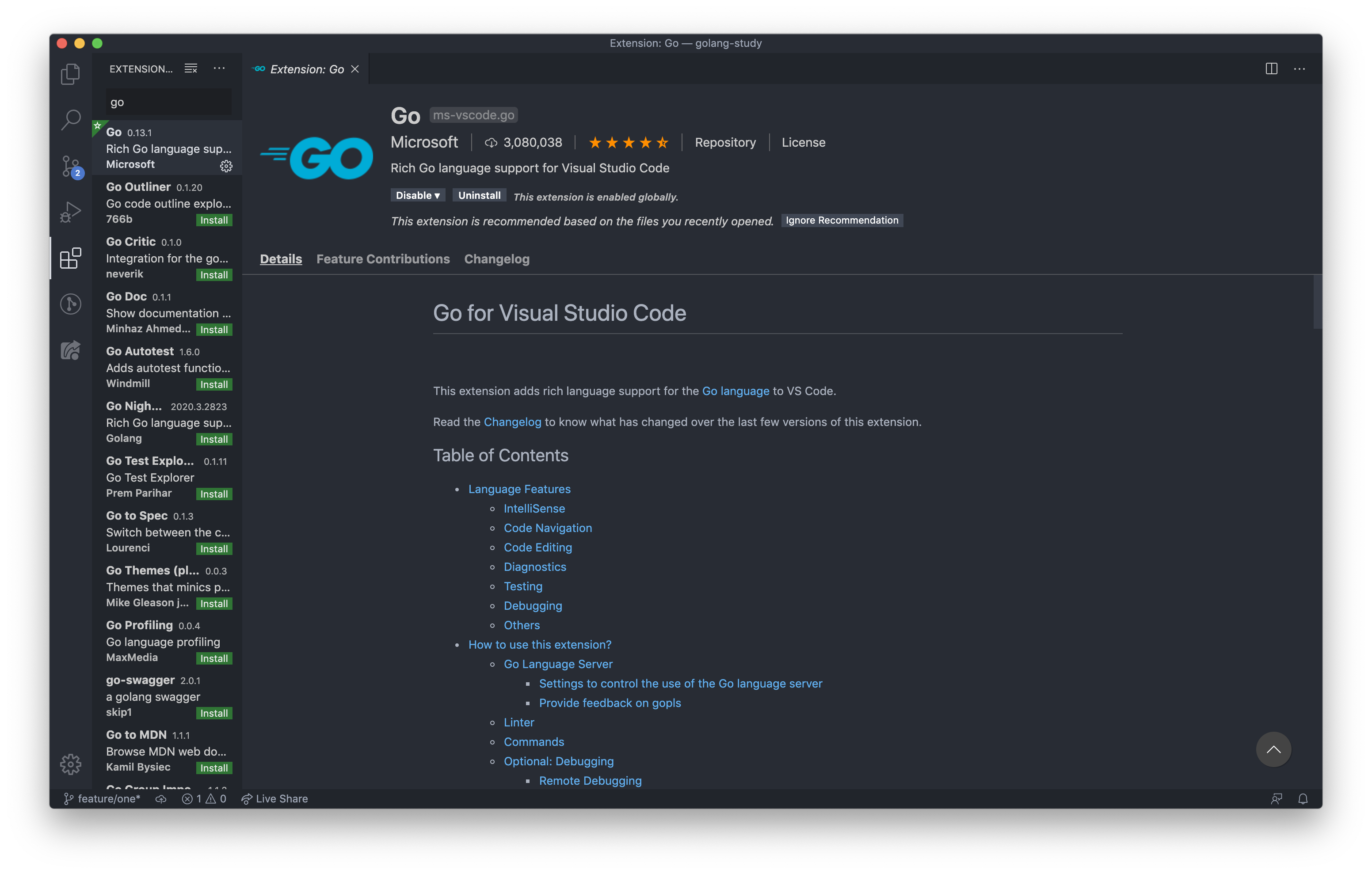Split the editor to the right
This screenshot has height=874, width=1372.
pos(1271,68)
